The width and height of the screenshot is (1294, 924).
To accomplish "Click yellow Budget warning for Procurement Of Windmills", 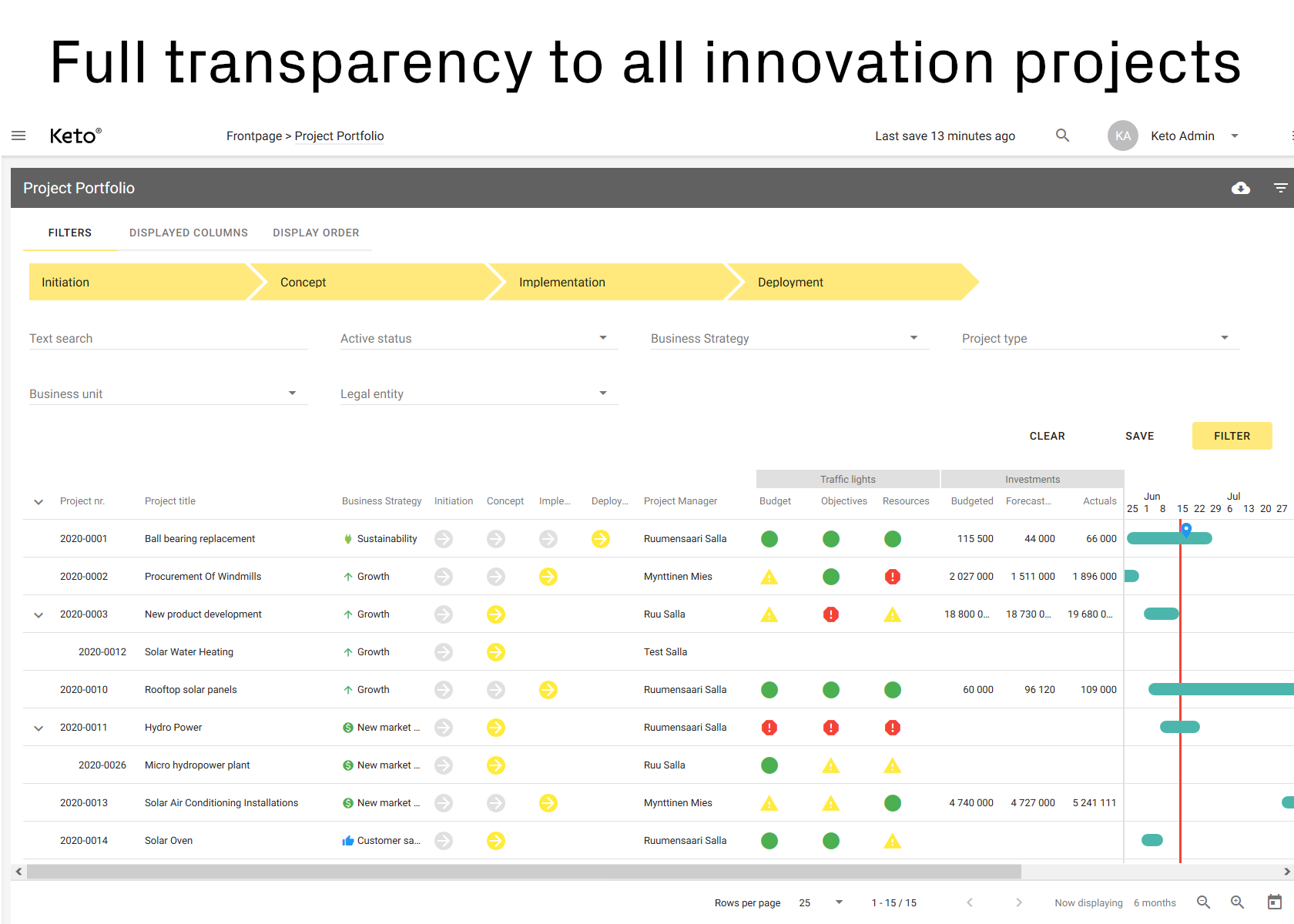I will 769,577.
